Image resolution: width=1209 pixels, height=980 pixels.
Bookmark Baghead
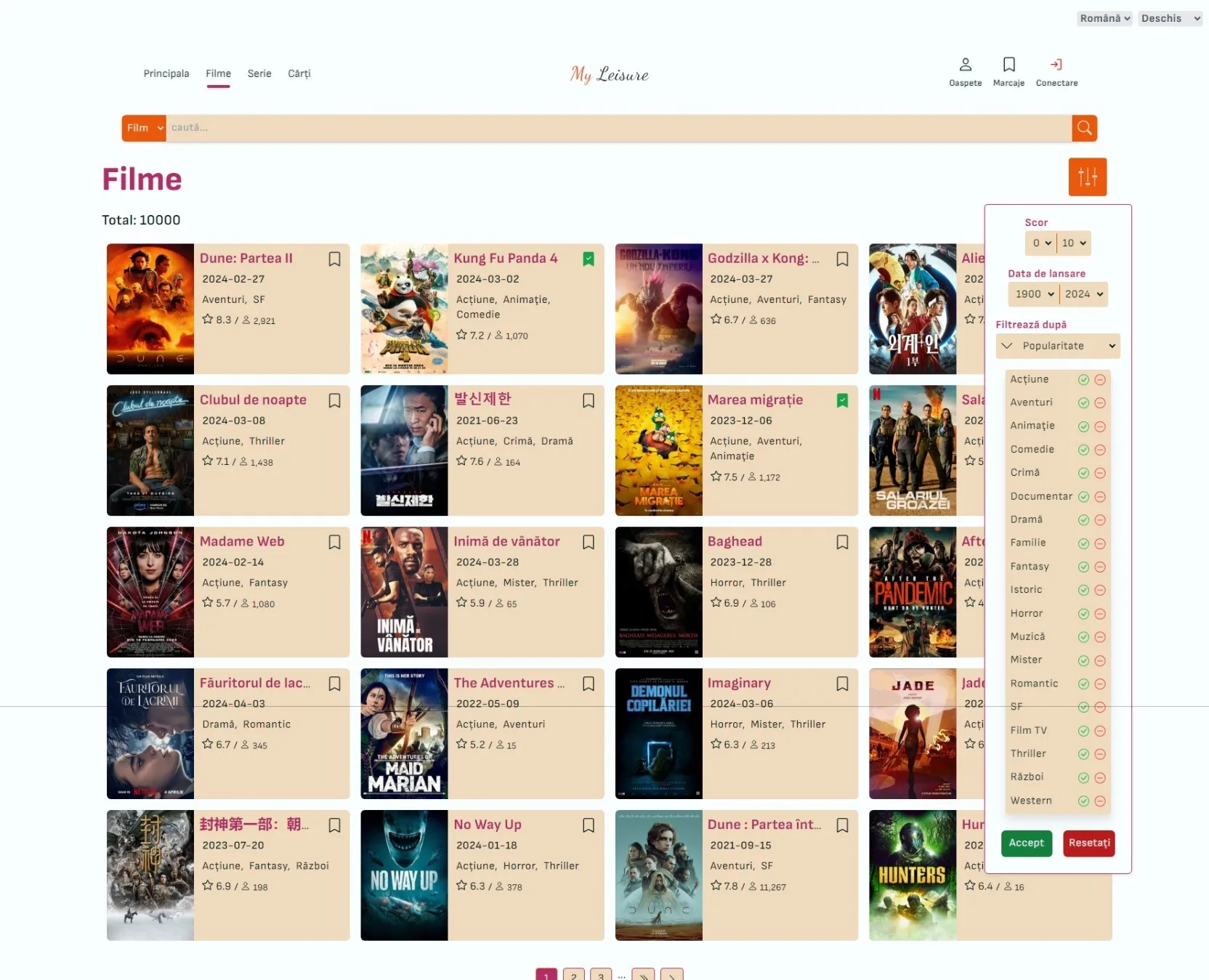pyautogui.click(x=842, y=542)
